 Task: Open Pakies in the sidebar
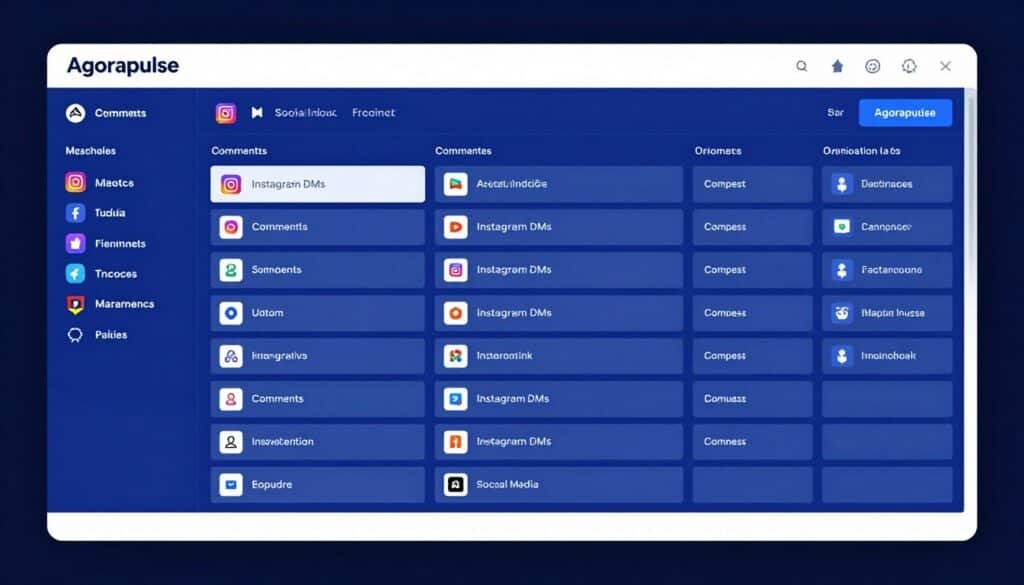coord(111,335)
